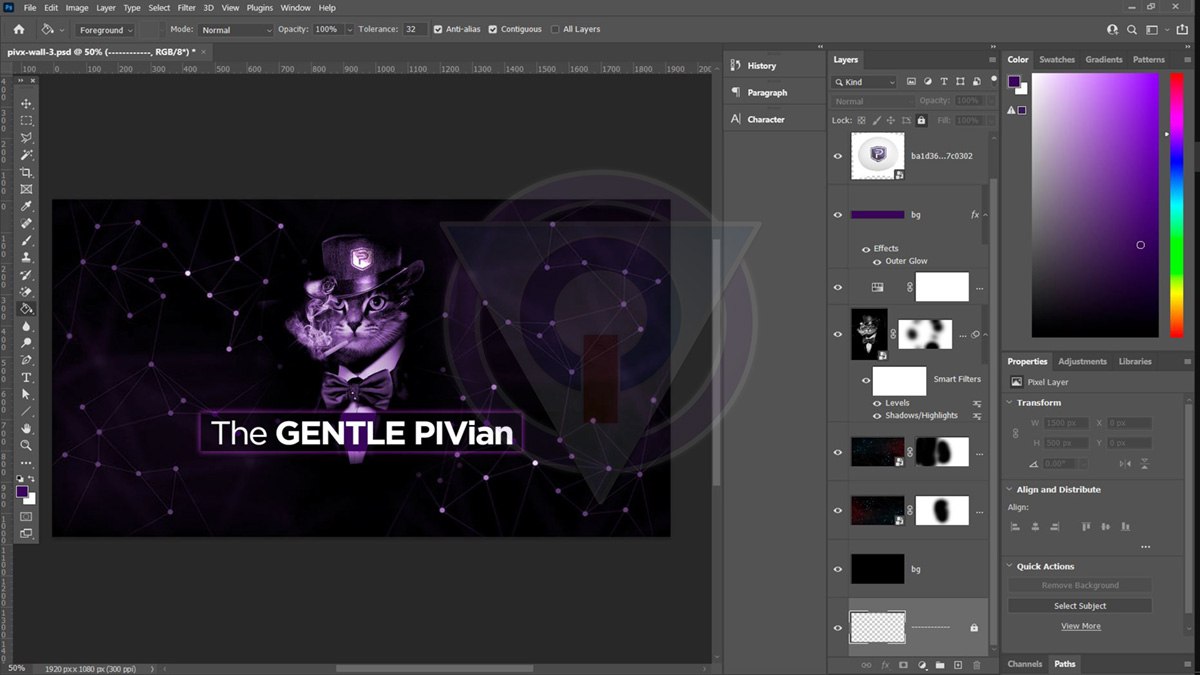Image resolution: width=1200 pixels, height=675 pixels.
Task: Select the Rectangular Marquee tool
Action: 27,120
